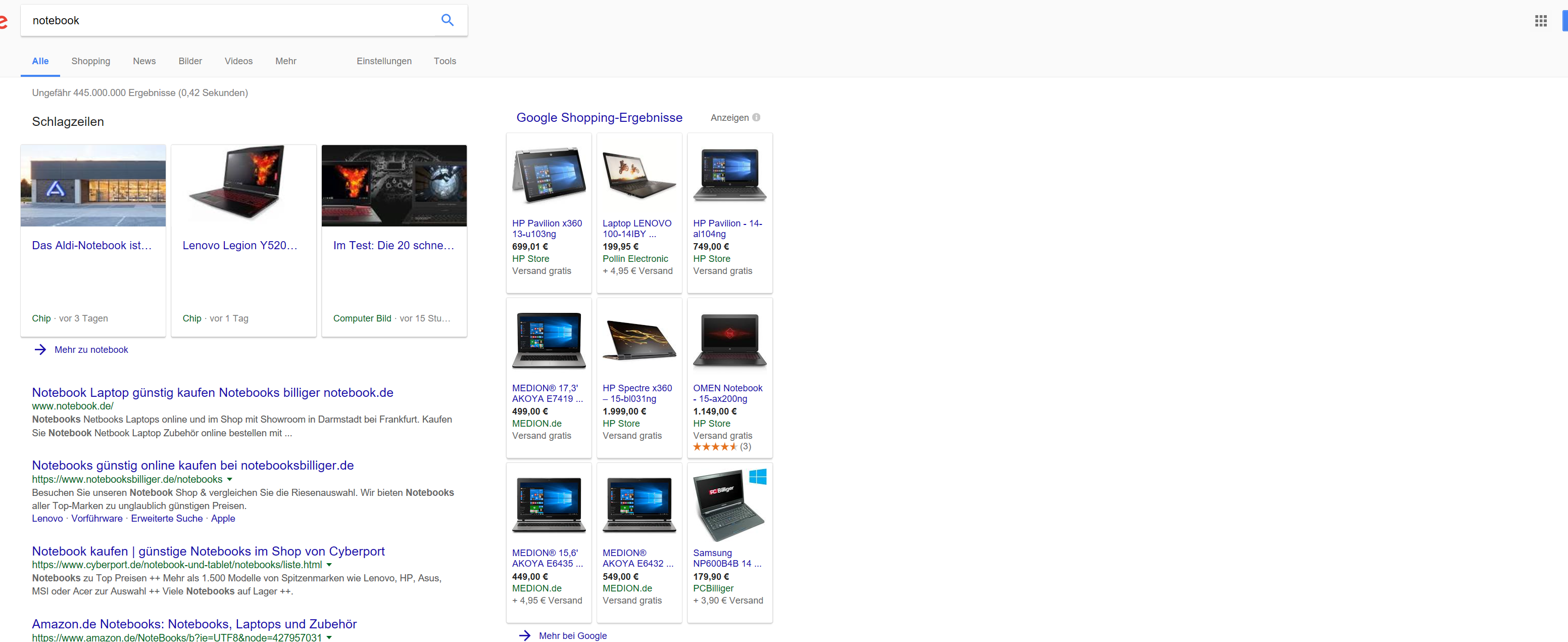Expand dropdown arrow next to amazon.de URL
Screen dimensions: 1568x642
coord(329,637)
